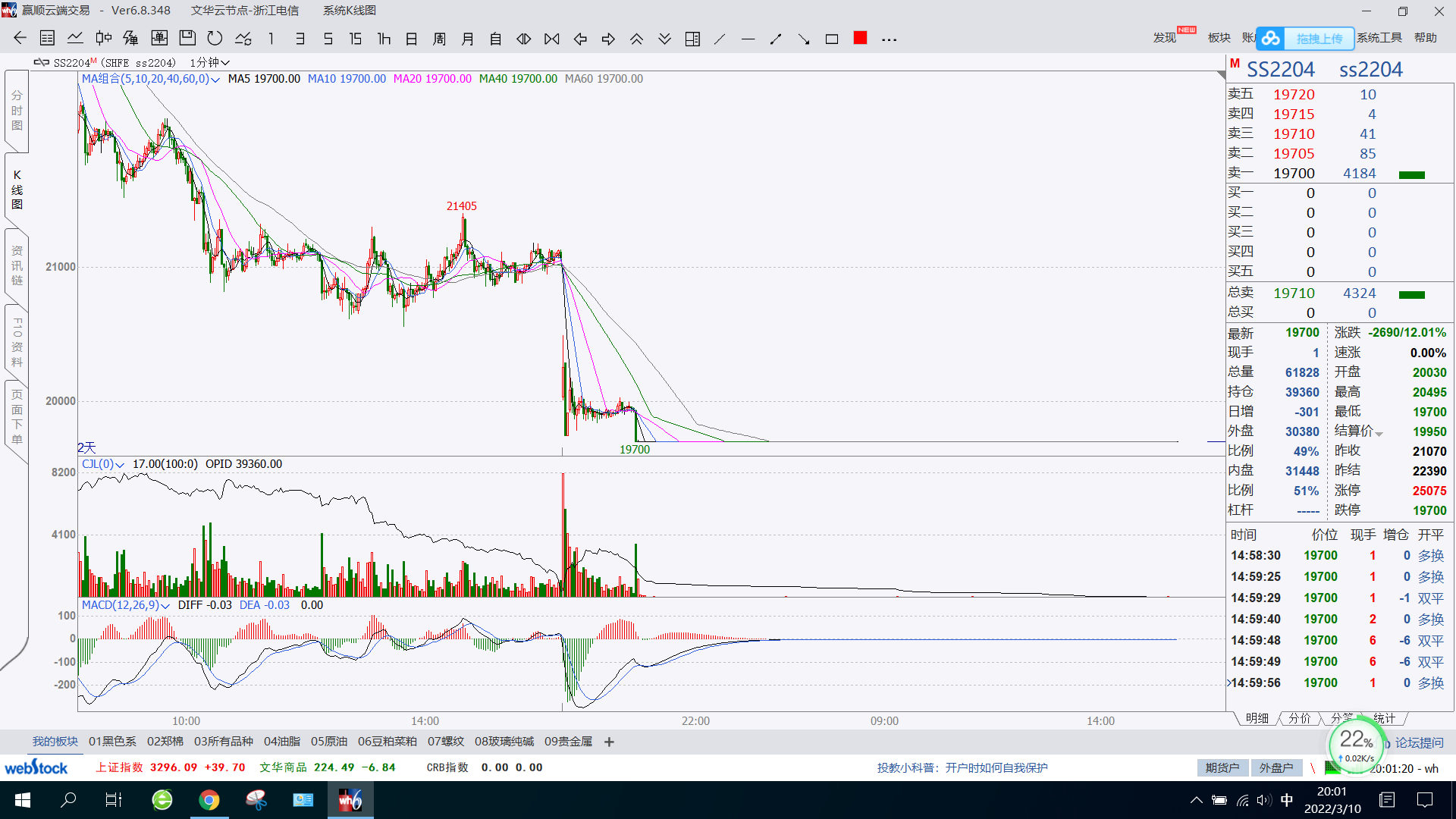
Task: Switch to the monthly (月) period
Action: tap(468, 39)
